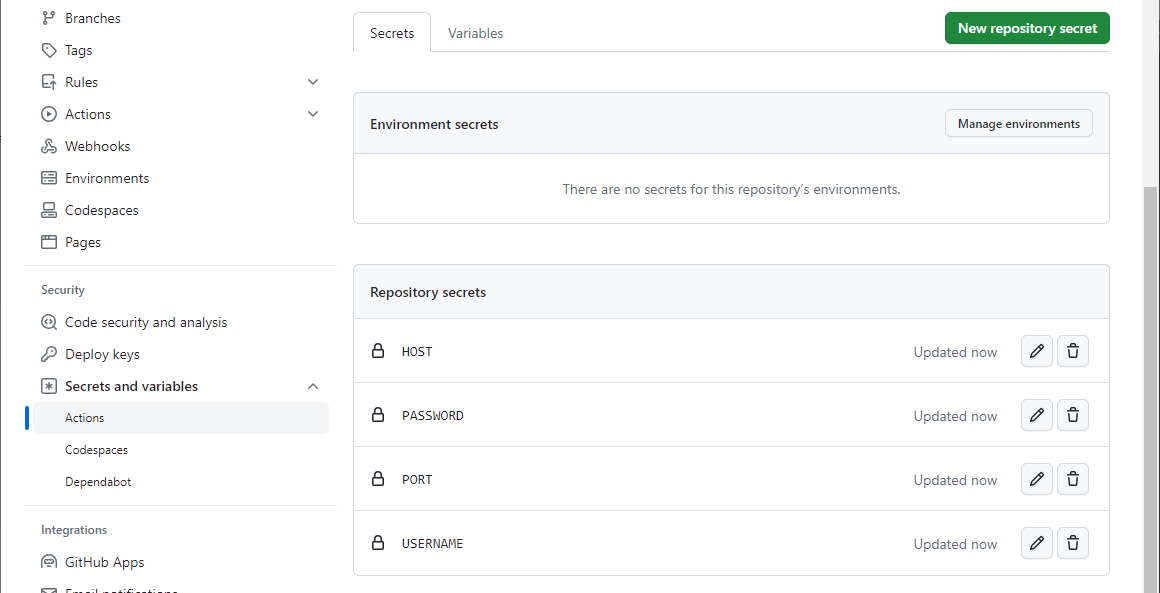Delete the HOST secret via trash icon

[x=1073, y=351]
